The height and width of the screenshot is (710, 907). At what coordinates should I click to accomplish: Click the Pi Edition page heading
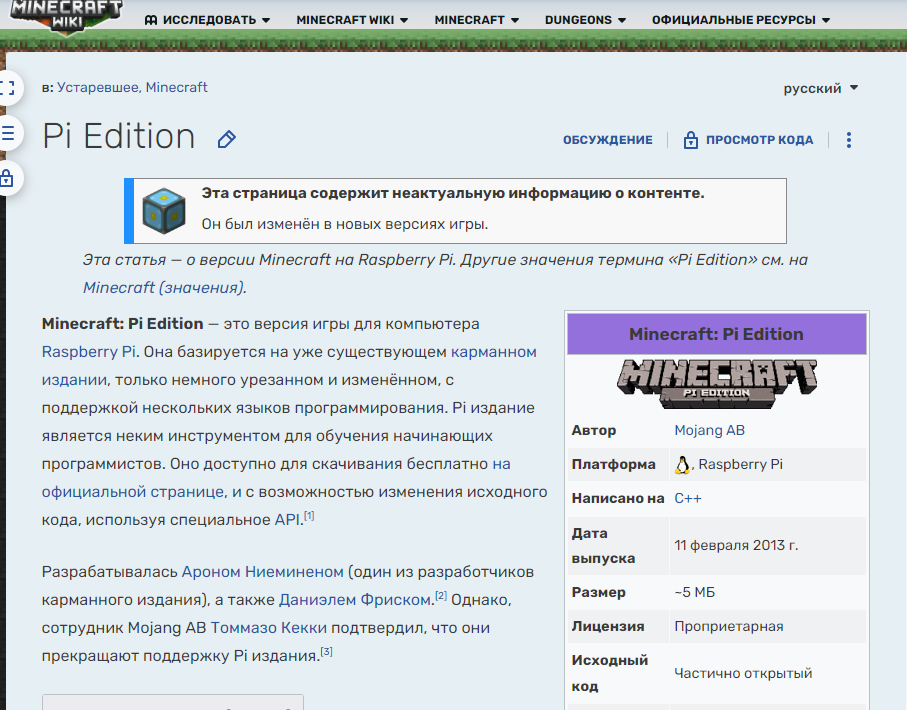coord(119,137)
